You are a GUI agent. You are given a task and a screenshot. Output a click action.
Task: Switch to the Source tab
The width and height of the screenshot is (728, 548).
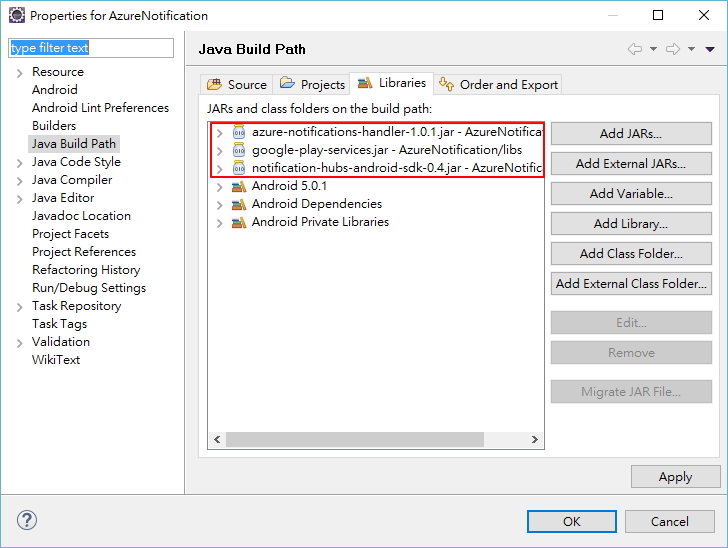237,85
